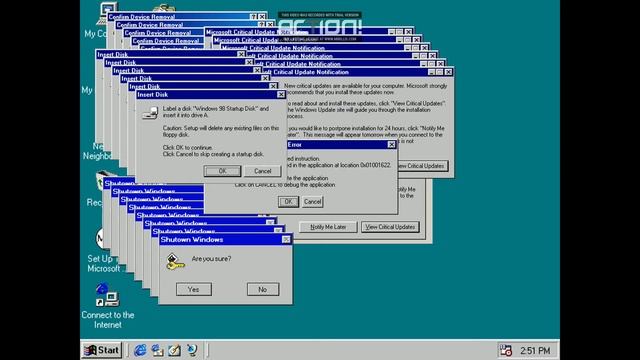
Task: Click the Show Desktop quick launch icon
Action: (175, 350)
